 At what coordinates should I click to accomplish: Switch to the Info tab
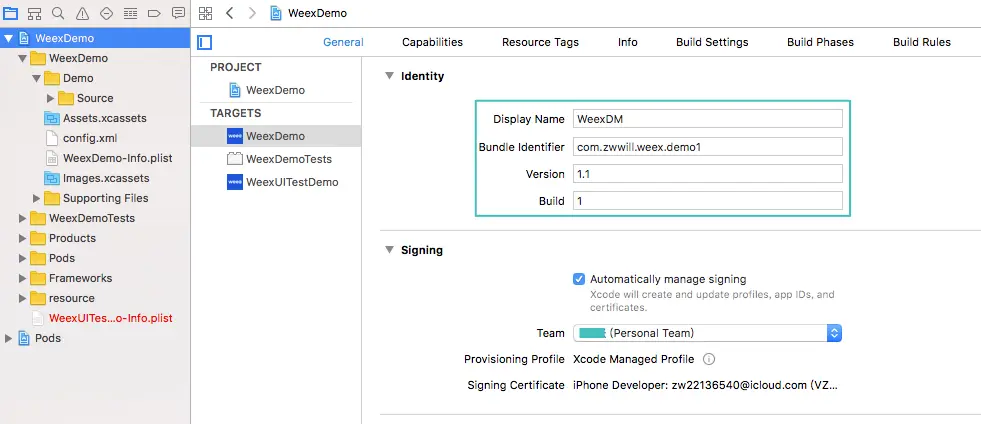pos(628,43)
